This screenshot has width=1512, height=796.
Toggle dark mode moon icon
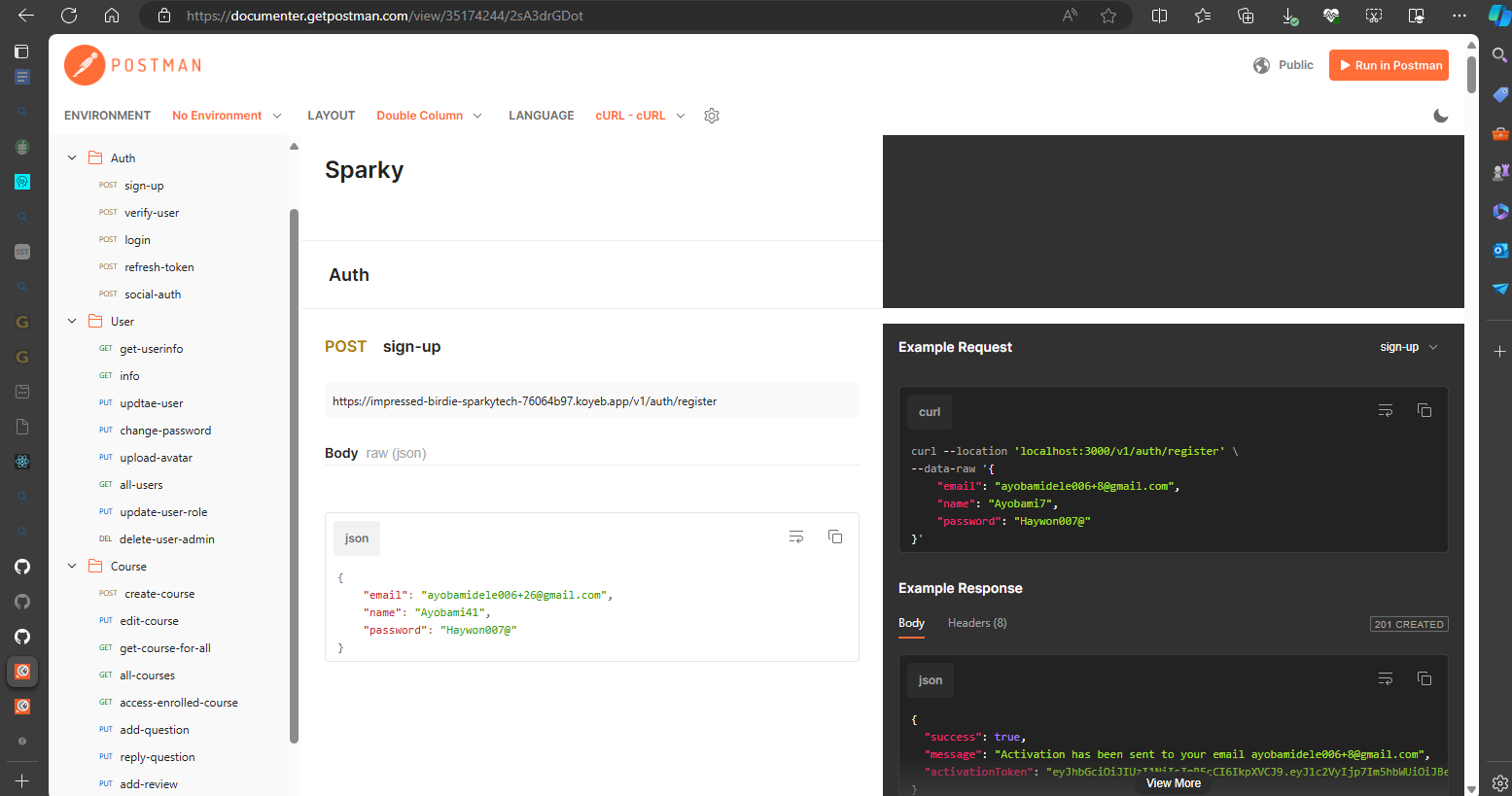pyautogui.click(x=1441, y=116)
